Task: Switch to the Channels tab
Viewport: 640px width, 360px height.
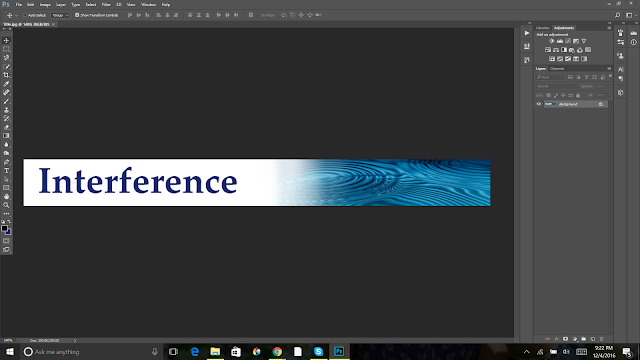Action: click(x=557, y=69)
